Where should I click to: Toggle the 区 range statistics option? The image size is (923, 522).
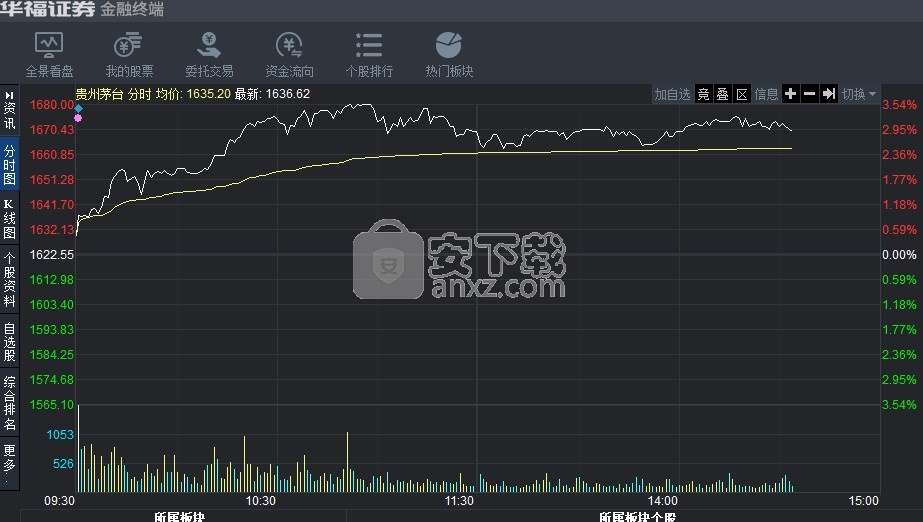click(x=742, y=94)
